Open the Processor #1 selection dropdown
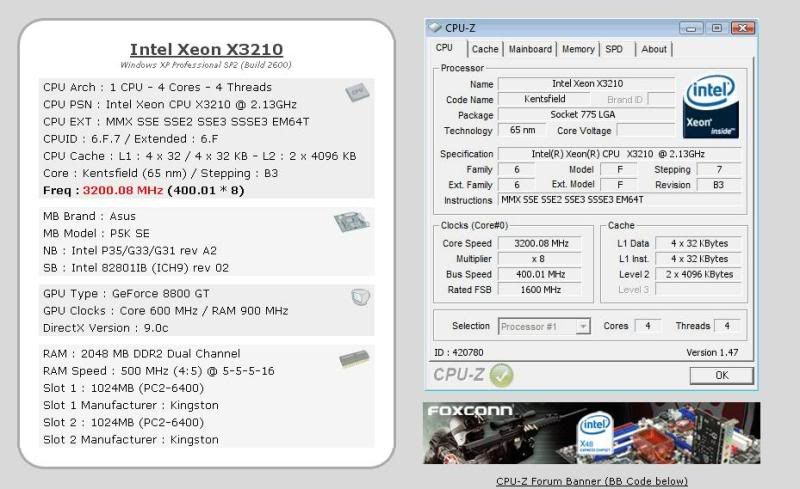This screenshot has width=800, height=489. click(543, 326)
